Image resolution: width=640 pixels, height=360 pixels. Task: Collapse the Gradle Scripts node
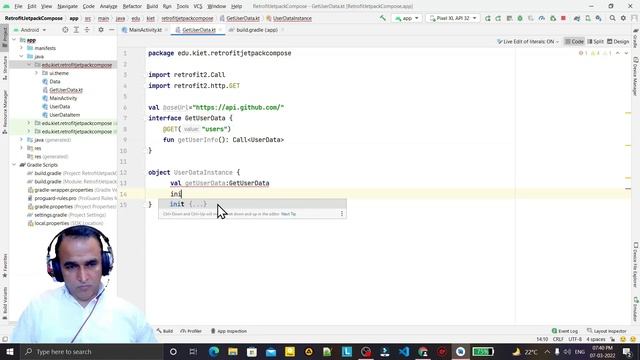coord(14,164)
